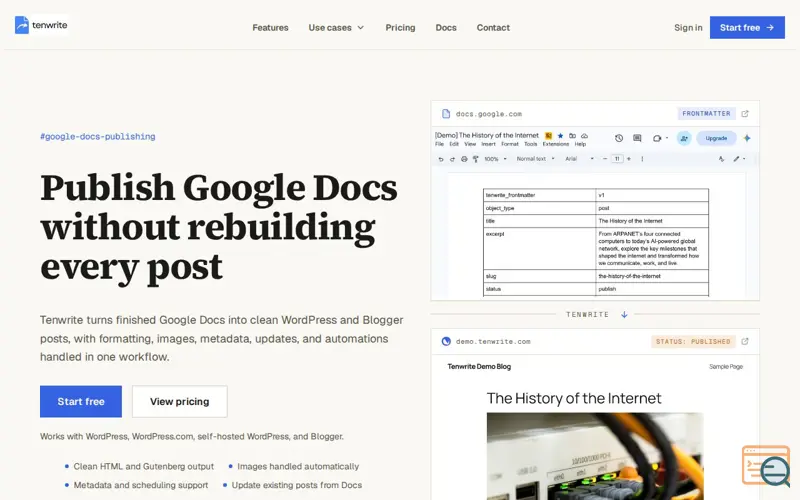Click the object_type table cell
The width and height of the screenshot is (800, 500).
coord(539,208)
